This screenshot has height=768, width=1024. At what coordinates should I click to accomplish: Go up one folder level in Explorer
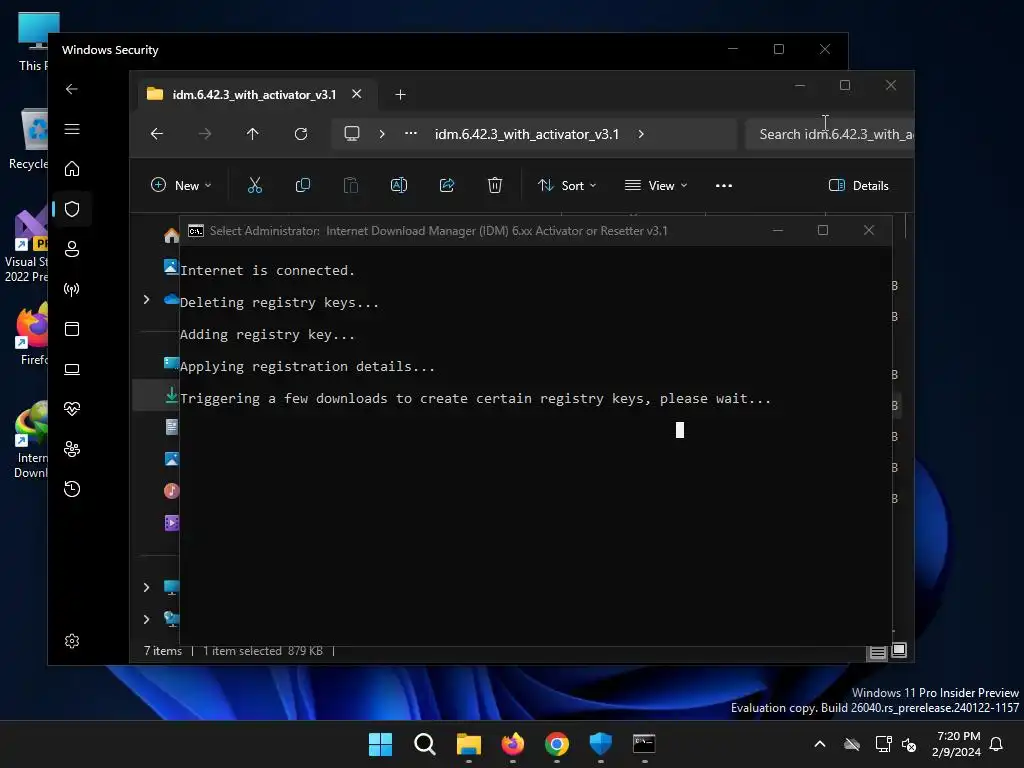click(x=253, y=134)
